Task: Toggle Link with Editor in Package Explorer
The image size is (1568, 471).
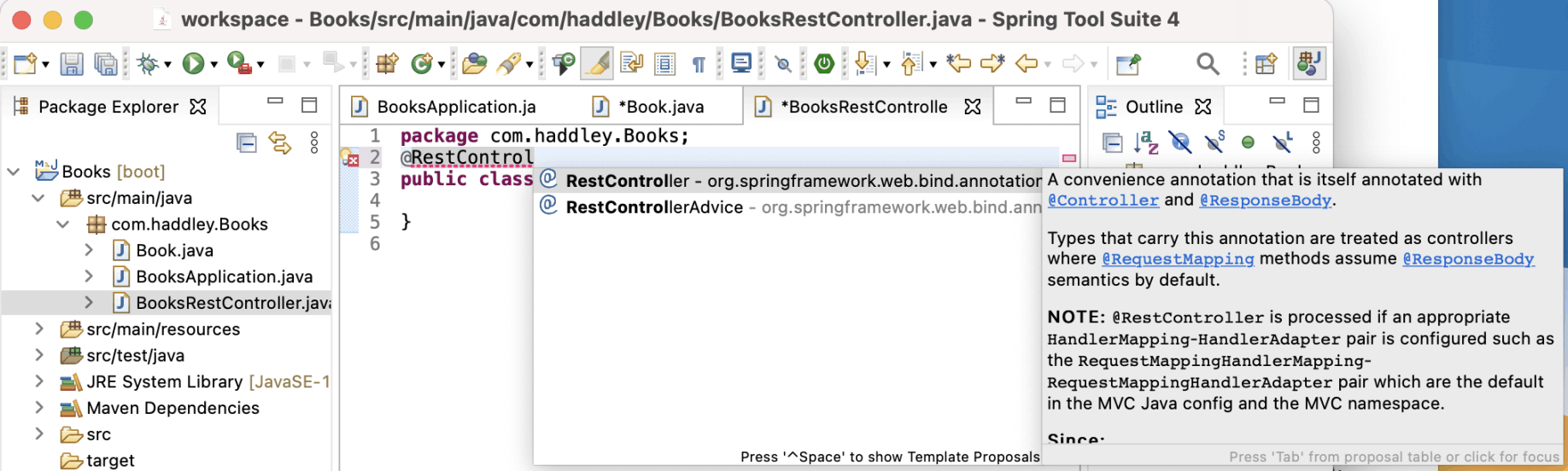Action: pyautogui.click(x=279, y=142)
